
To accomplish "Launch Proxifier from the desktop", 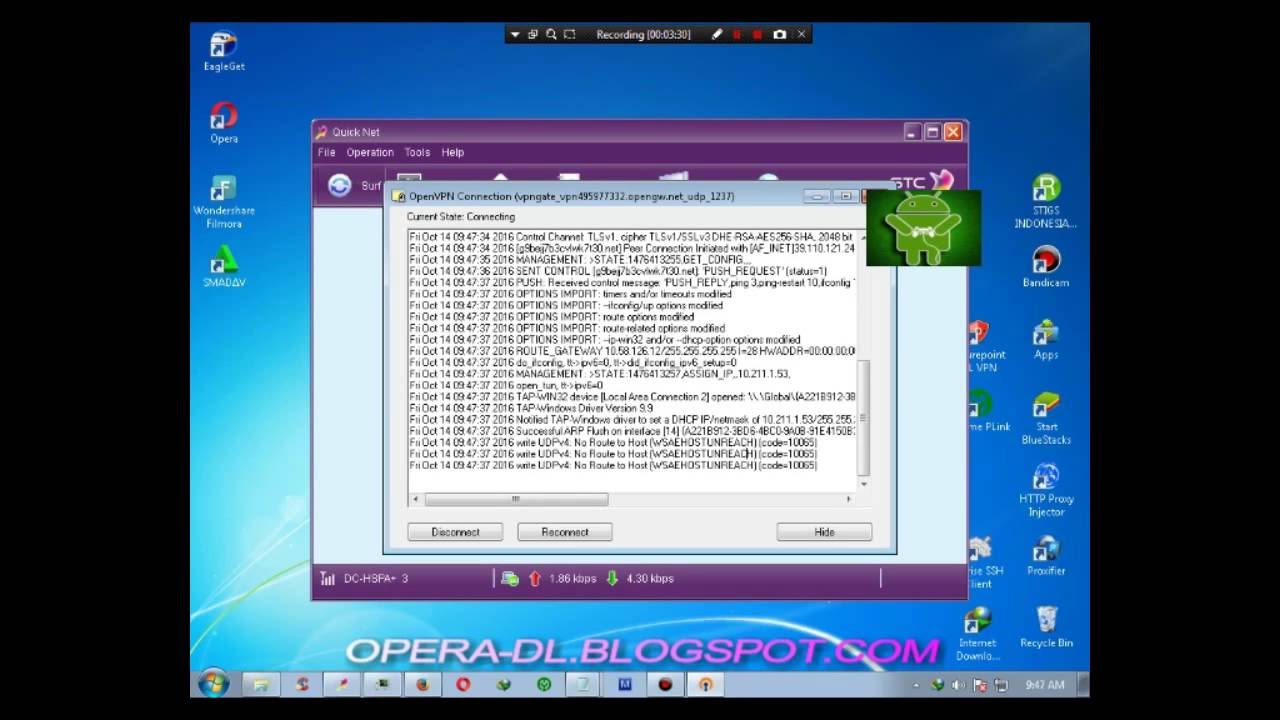I will [1046, 556].
